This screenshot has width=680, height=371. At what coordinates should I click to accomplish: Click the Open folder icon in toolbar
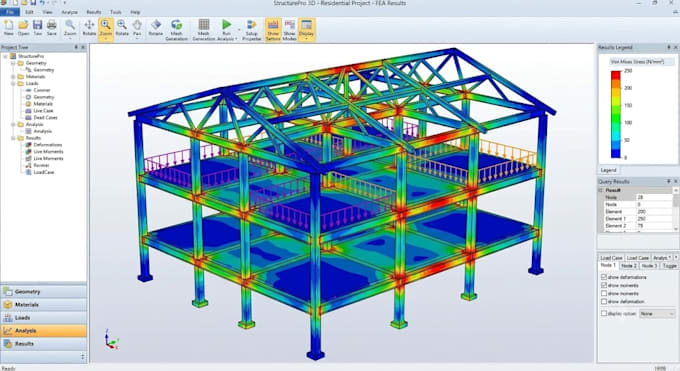(x=23, y=25)
